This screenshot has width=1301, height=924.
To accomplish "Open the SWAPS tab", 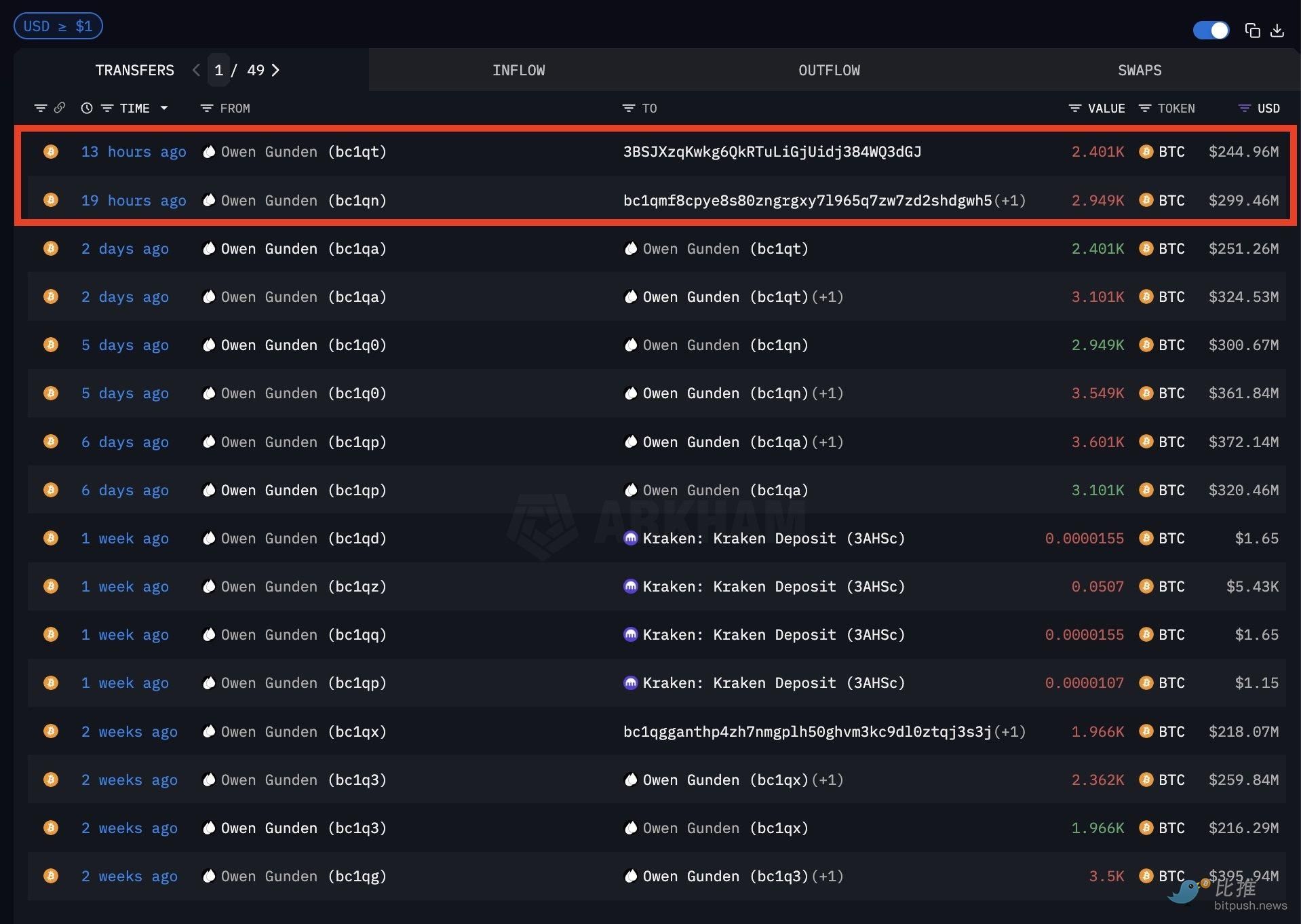I will coord(1139,70).
